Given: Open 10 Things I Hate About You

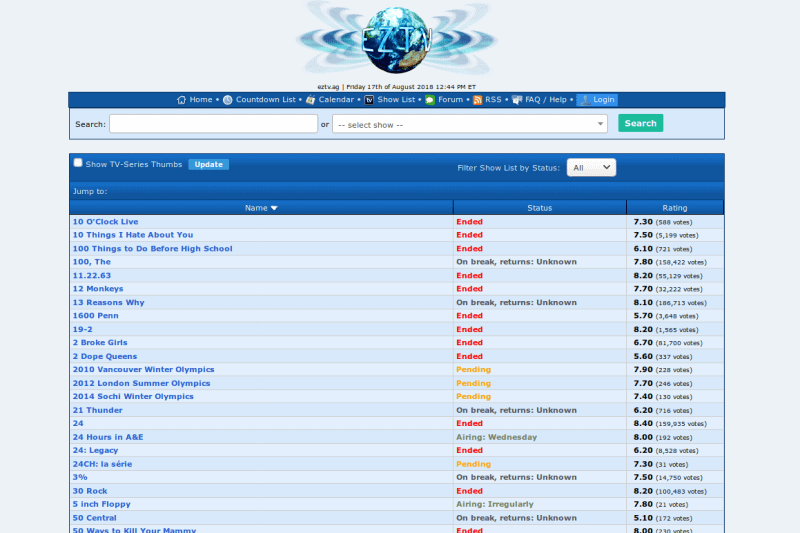Looking at the screenshot, I should coord(133,235).
